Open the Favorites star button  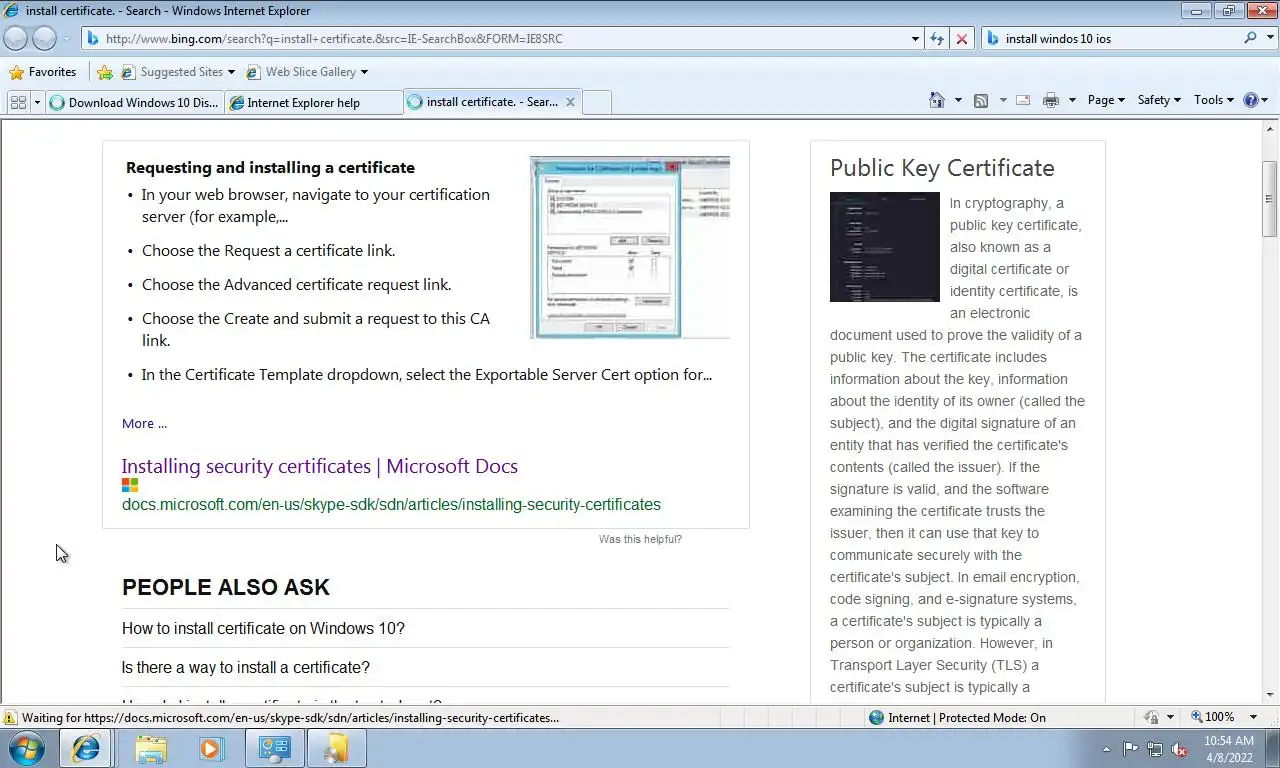[43, 72]
